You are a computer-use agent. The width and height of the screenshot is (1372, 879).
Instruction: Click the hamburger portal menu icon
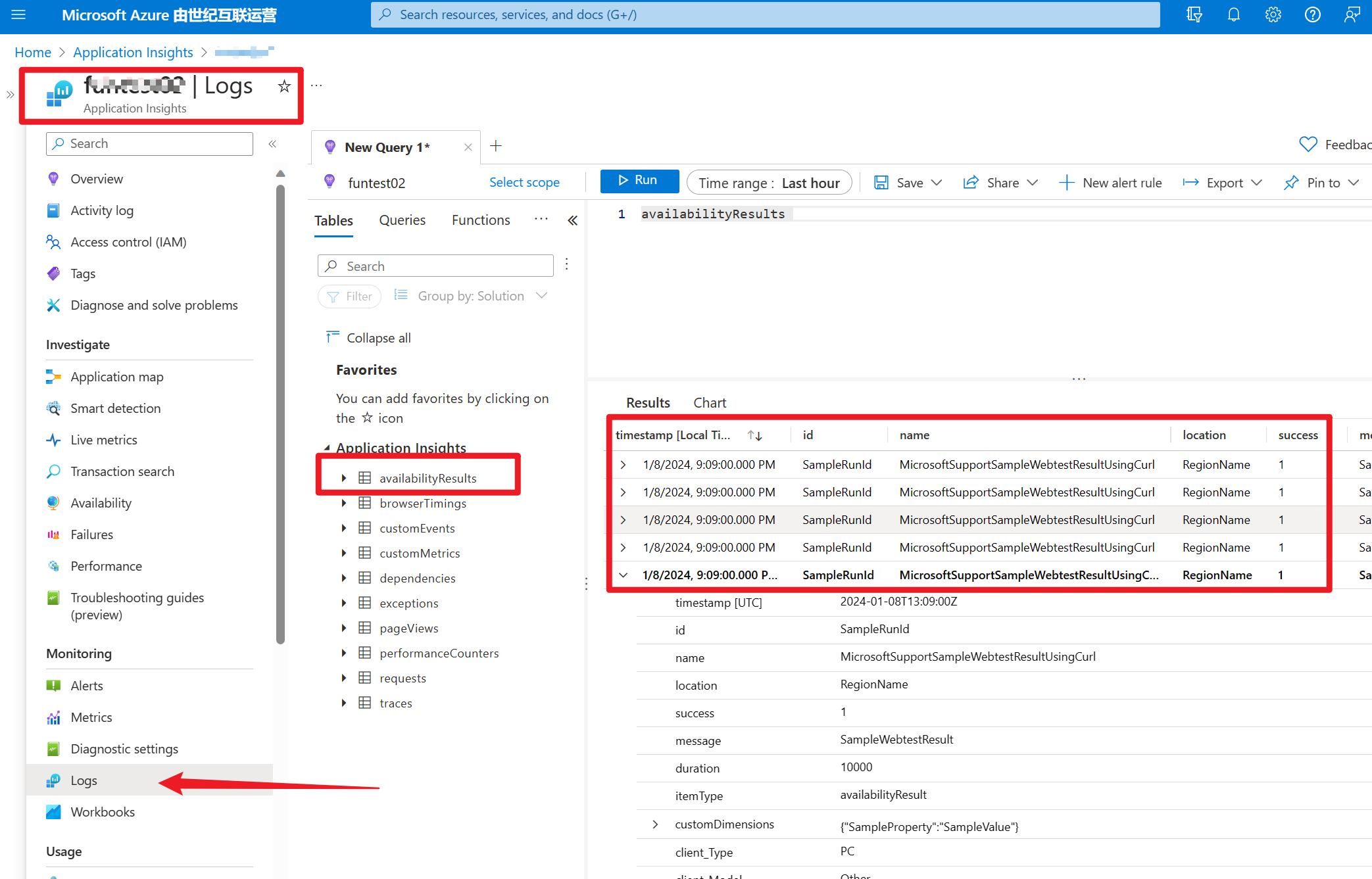tap(18, 14)
